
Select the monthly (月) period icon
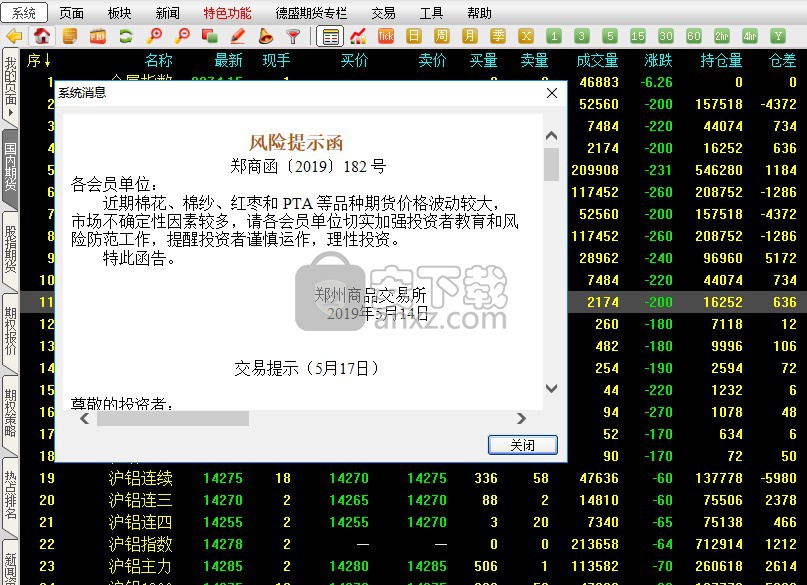click(469, 36)
